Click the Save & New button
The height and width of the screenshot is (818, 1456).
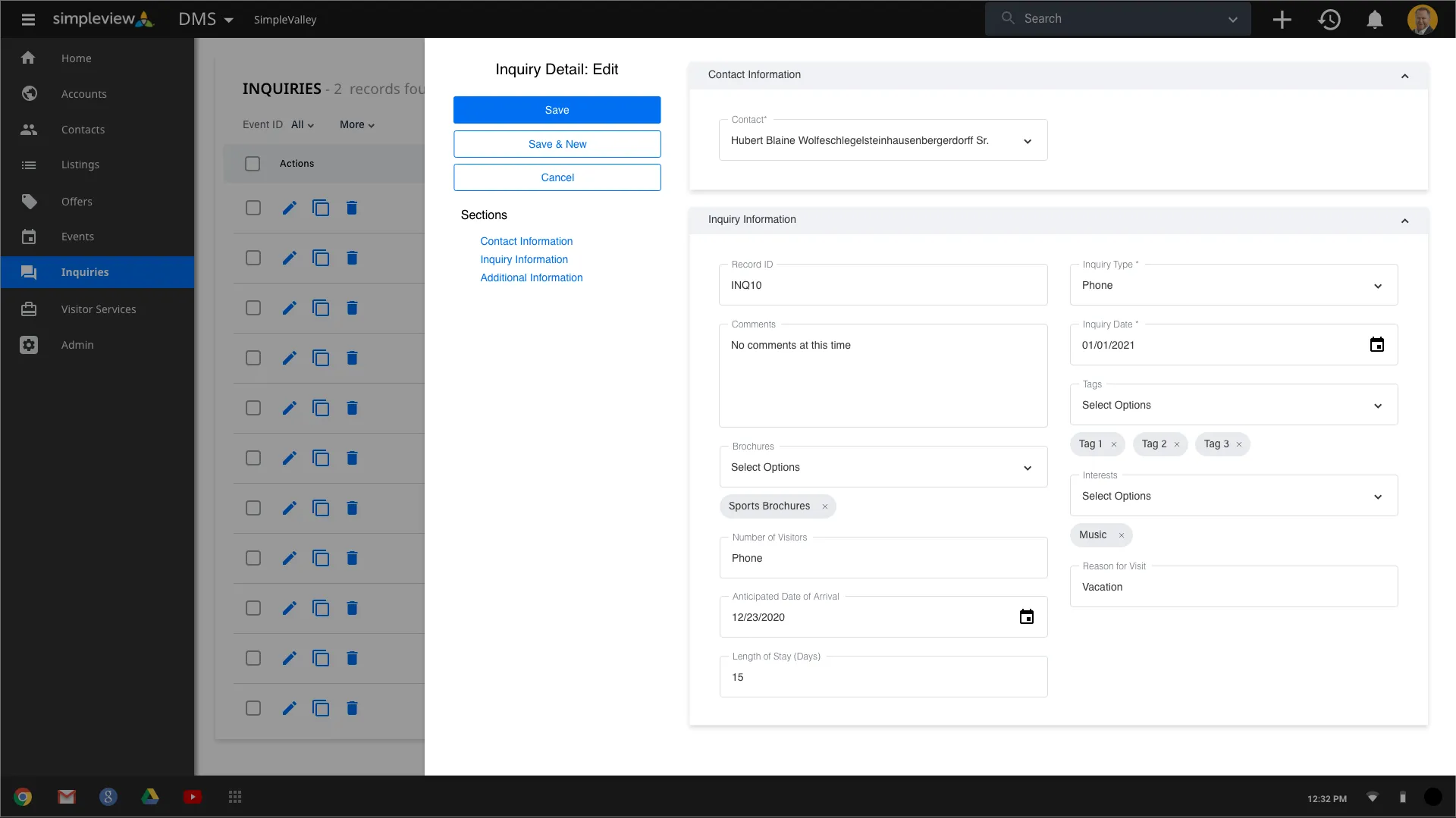coord(557,144)
